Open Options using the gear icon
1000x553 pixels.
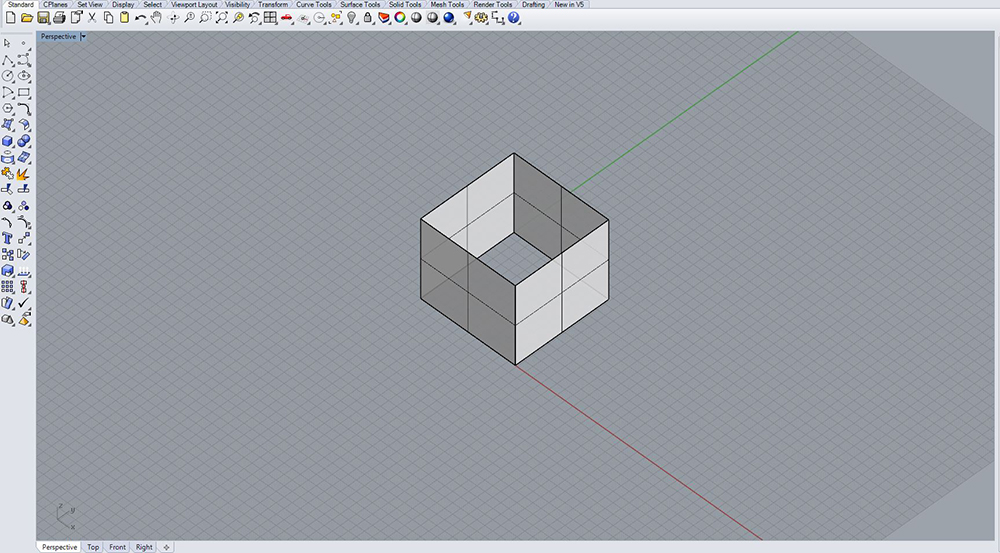(x=482, y=18)
